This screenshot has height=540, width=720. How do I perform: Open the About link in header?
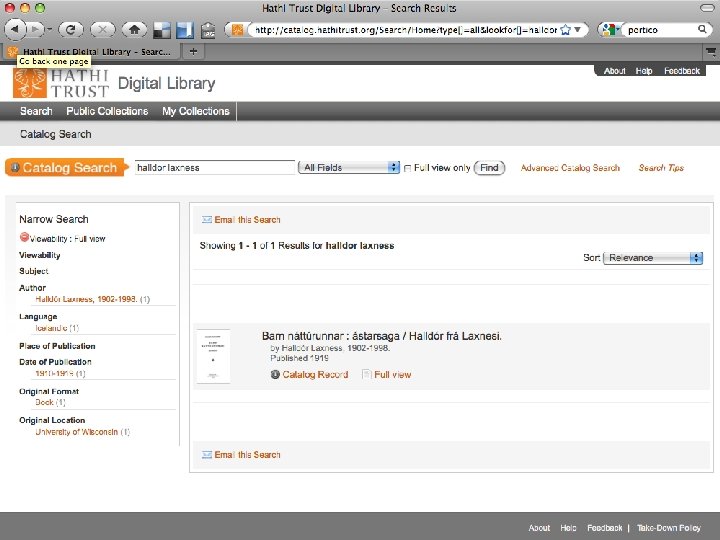pos(614,71)
